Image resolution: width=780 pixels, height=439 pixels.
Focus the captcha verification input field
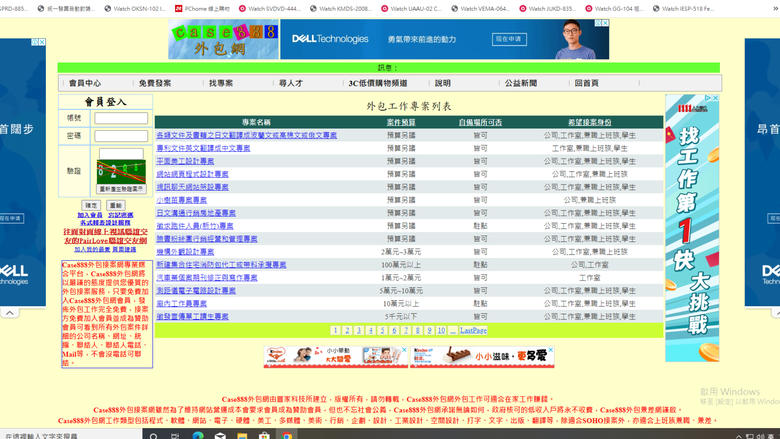click(x=121, y=154)
